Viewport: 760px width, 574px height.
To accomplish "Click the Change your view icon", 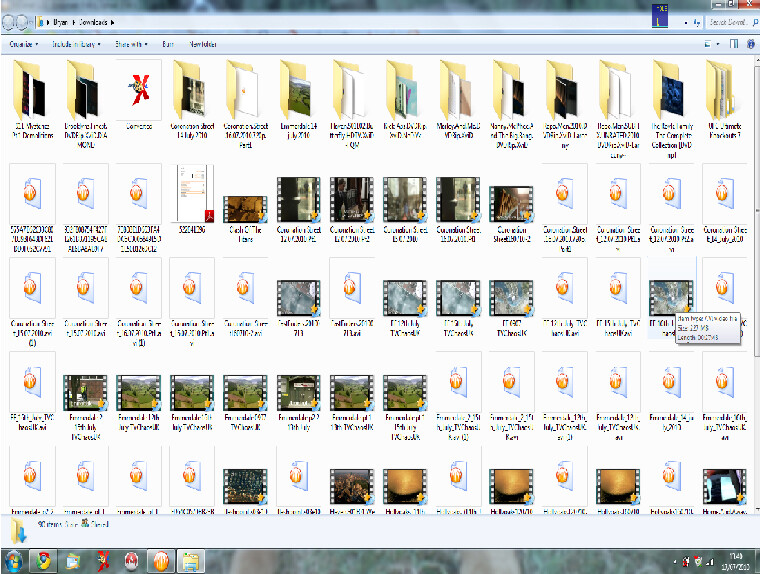I will click(709, 45).
